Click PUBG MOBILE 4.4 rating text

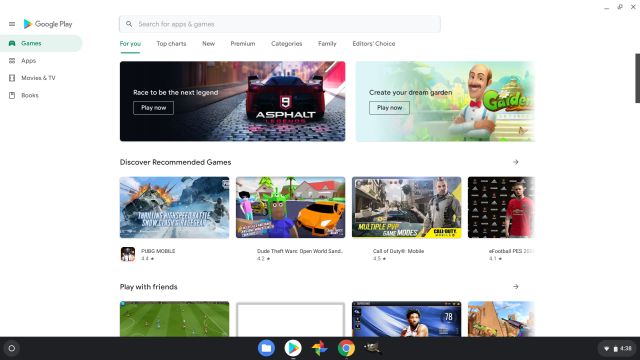(147, 258)
